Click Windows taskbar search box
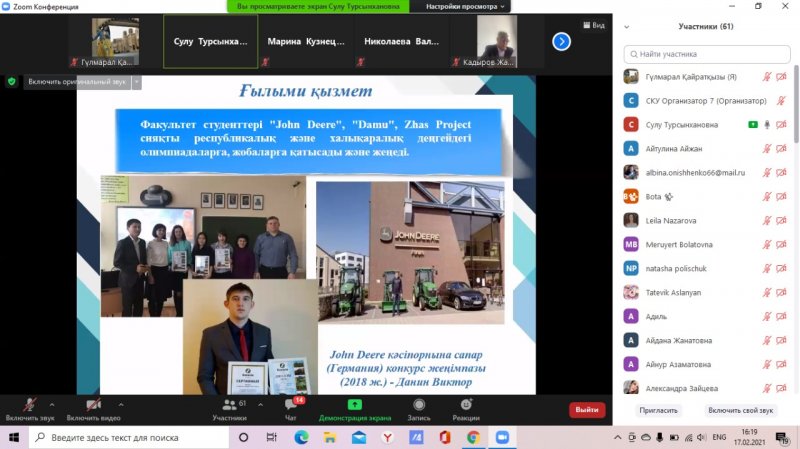 (129, 437)
